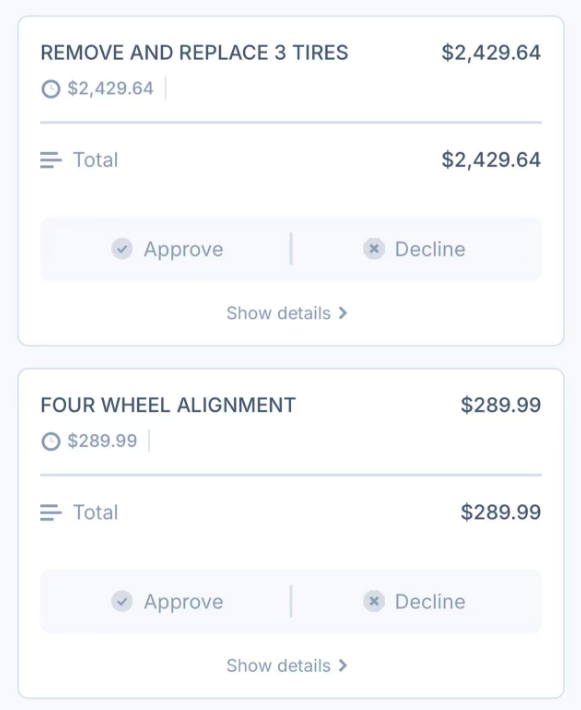
Task: Click the $2,429.64 price in tires header
Action: (x=491, y=53)
